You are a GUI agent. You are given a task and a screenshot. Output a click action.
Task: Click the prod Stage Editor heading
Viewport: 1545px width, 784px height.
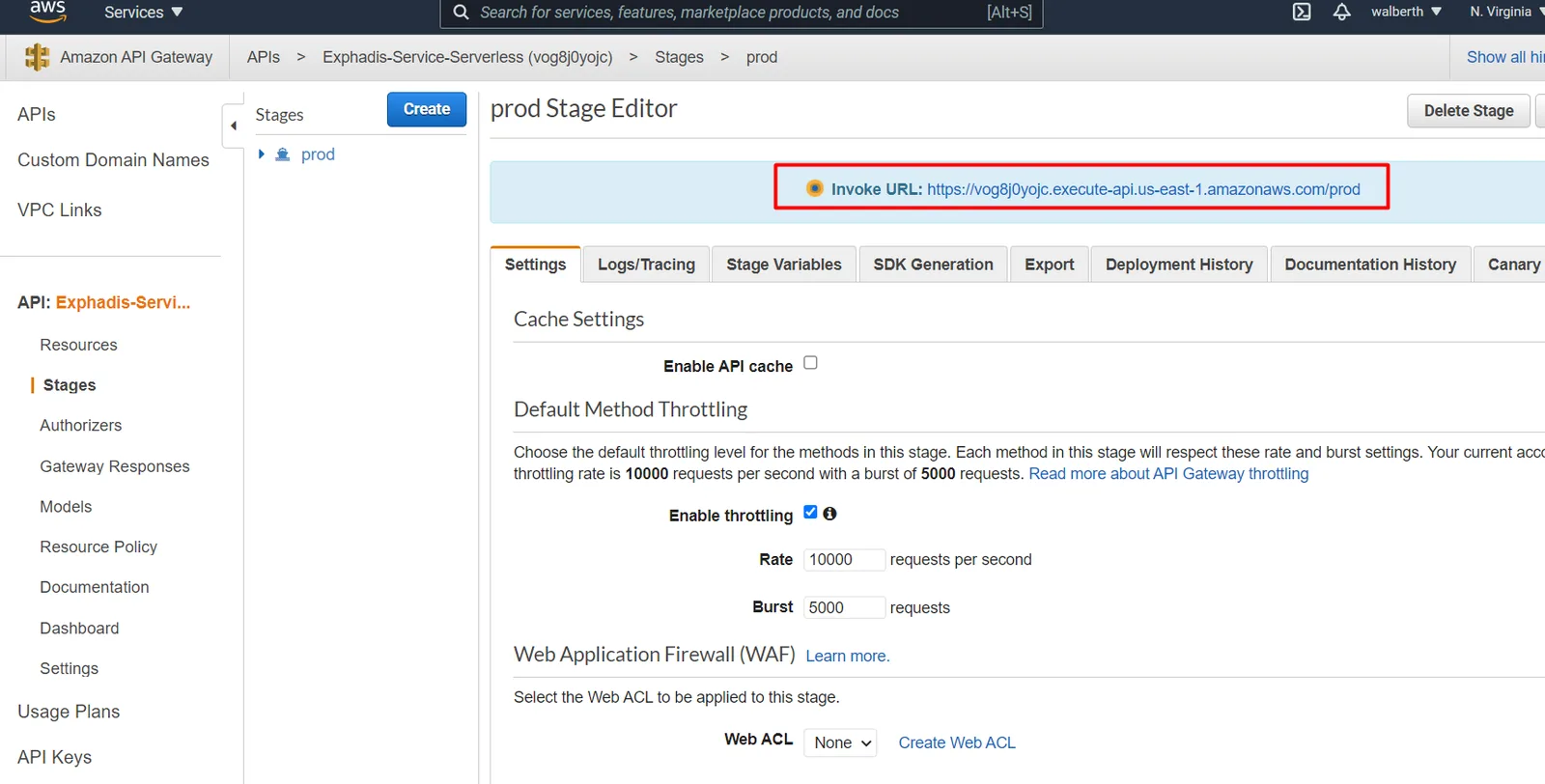click(x=583, y=109)
